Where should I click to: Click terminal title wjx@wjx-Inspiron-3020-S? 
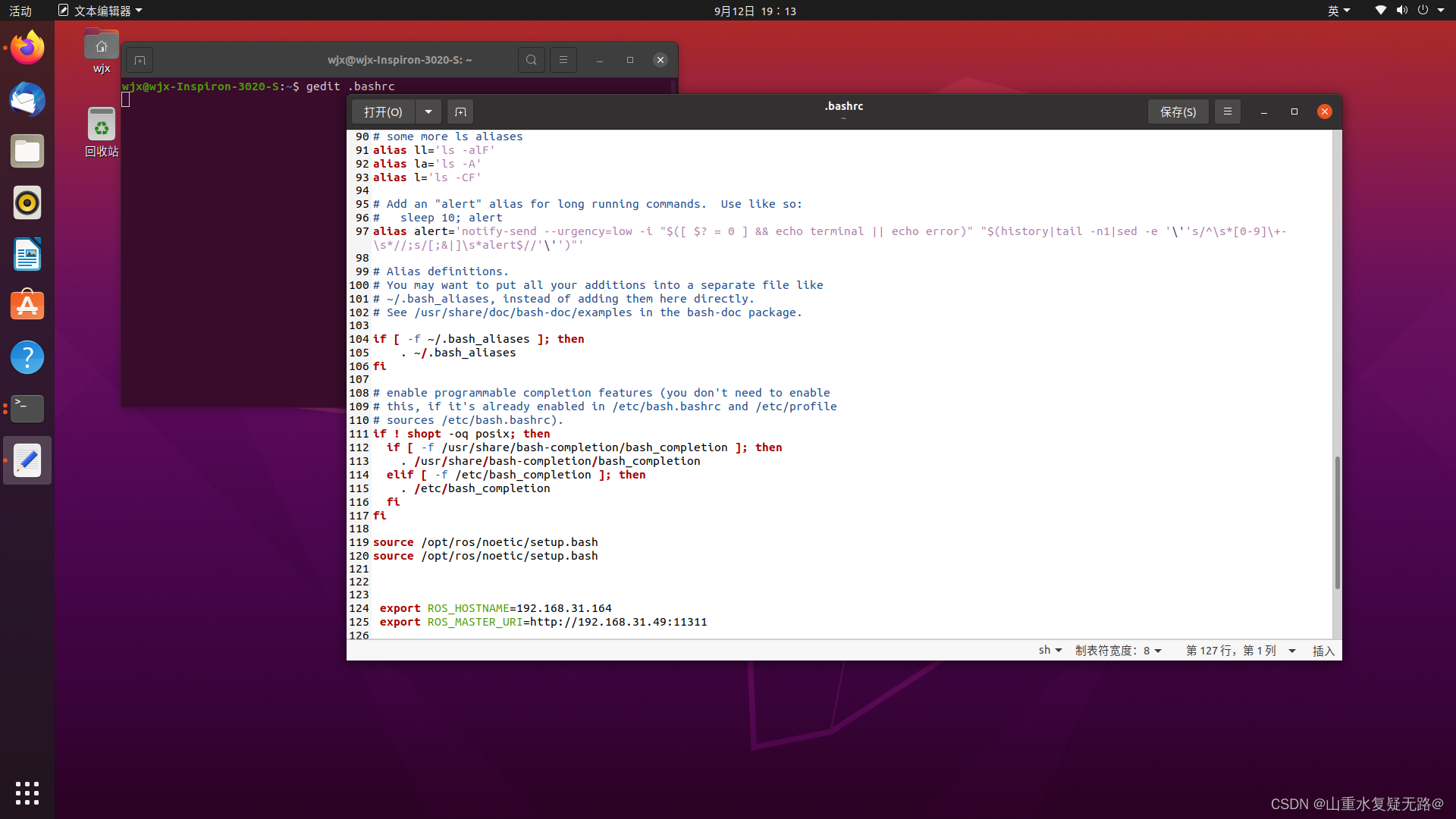tap(400, 60)
